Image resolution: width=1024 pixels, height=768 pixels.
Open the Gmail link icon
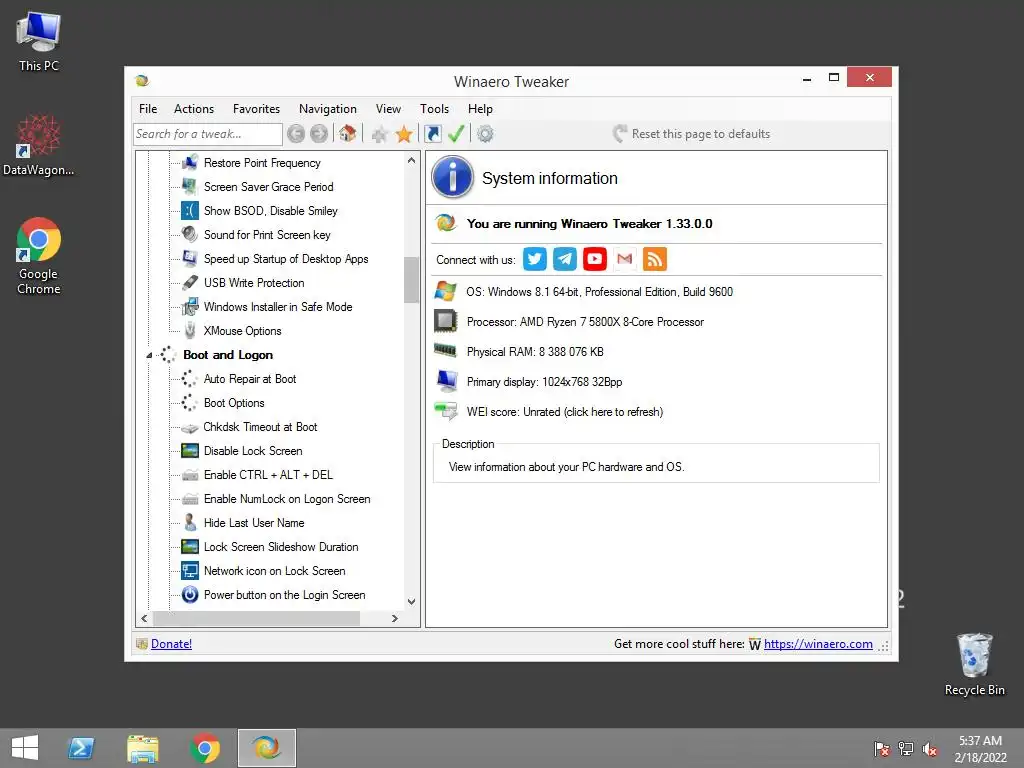[x=625, y=259]
